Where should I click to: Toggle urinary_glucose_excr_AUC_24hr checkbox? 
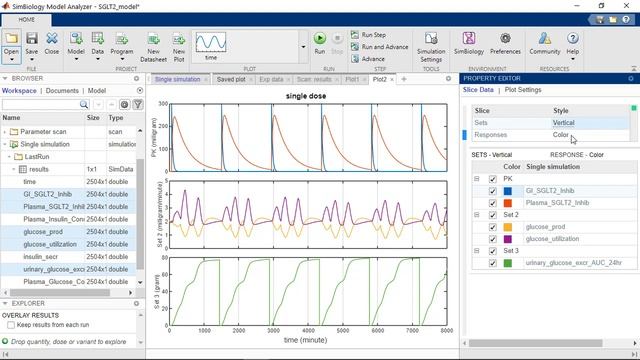[x=493, y=263]
